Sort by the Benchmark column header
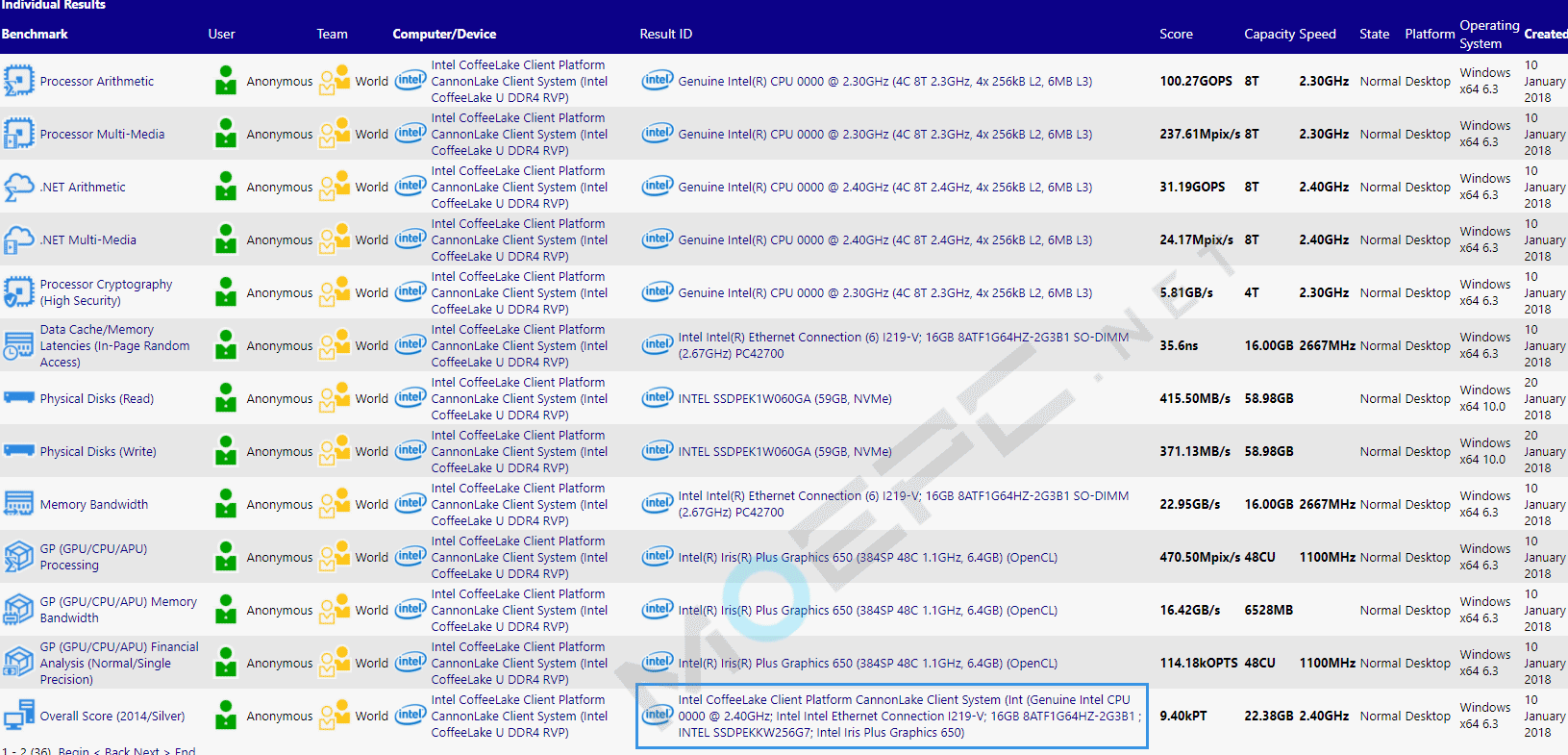Viewport: 1568px width, 755px height. click(35, 34)
